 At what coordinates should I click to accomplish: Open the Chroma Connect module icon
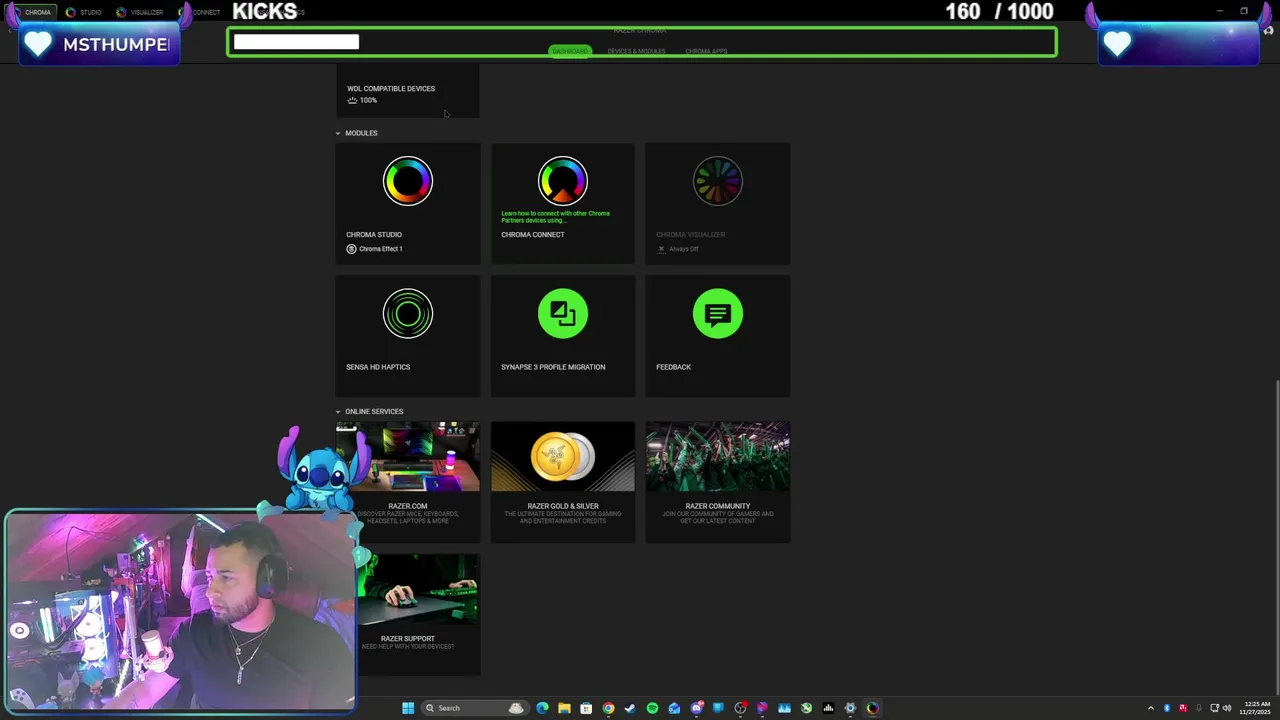(x=563, y=181)
